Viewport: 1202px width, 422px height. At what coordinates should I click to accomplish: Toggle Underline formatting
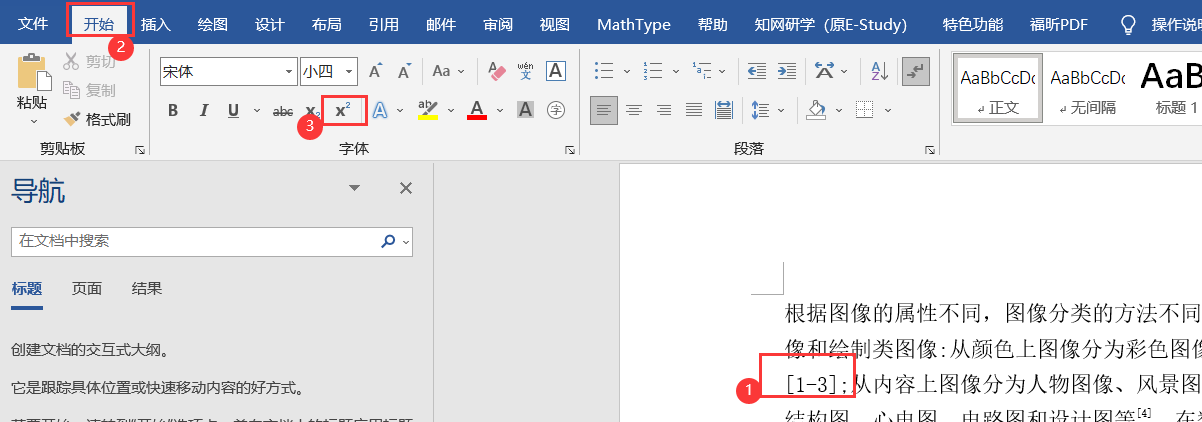click(233, 110)
